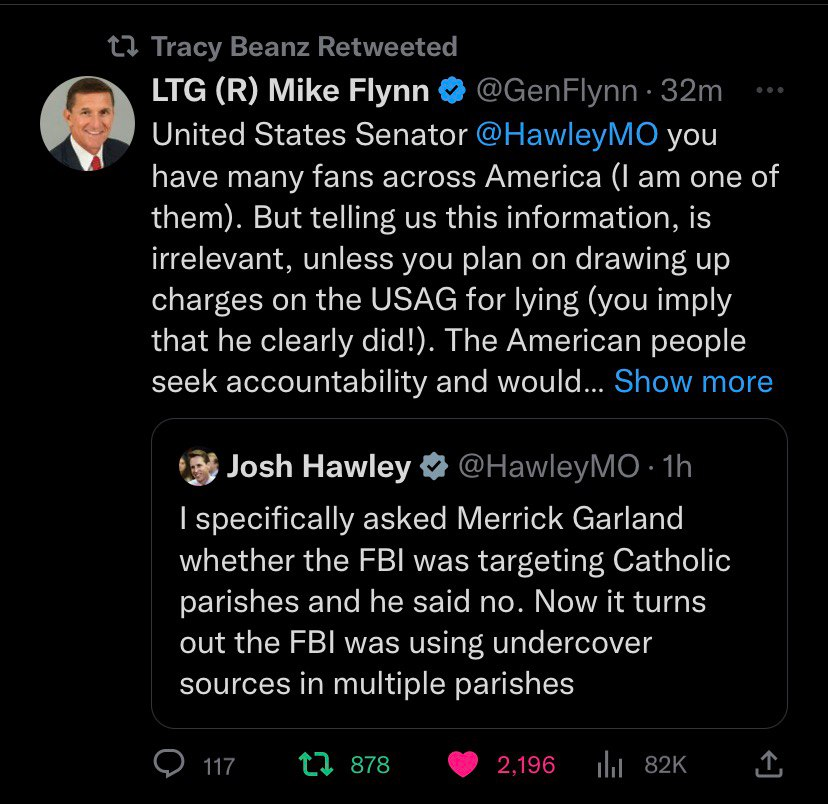The height and width of the screenshot is (804, 828).
Task: Open Mike Flynn's profile picture
Action: [87, 124]
